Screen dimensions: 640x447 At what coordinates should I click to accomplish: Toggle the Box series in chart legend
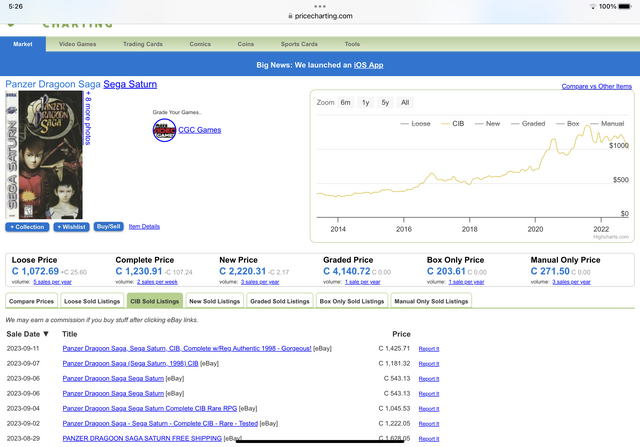[568, 124]
